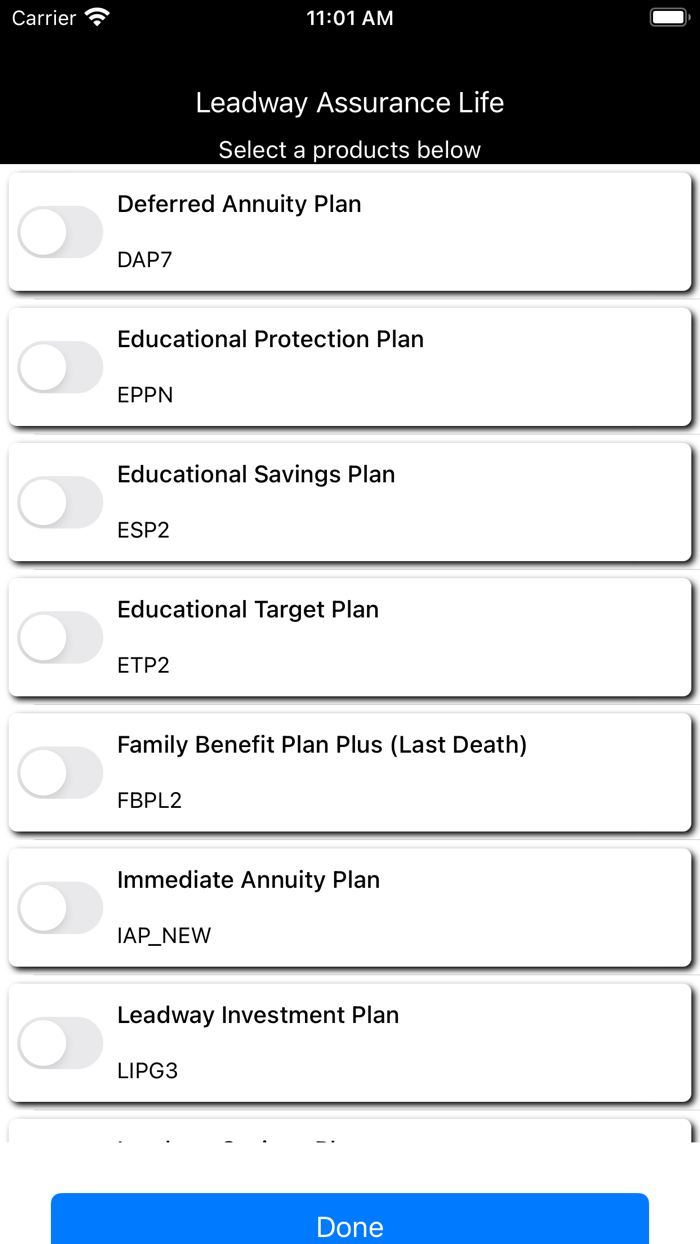700x1244 pixels.
Task: Switch on Family Benefit Plan Plus
Action: pyautogui.click(x=60, y=772)
